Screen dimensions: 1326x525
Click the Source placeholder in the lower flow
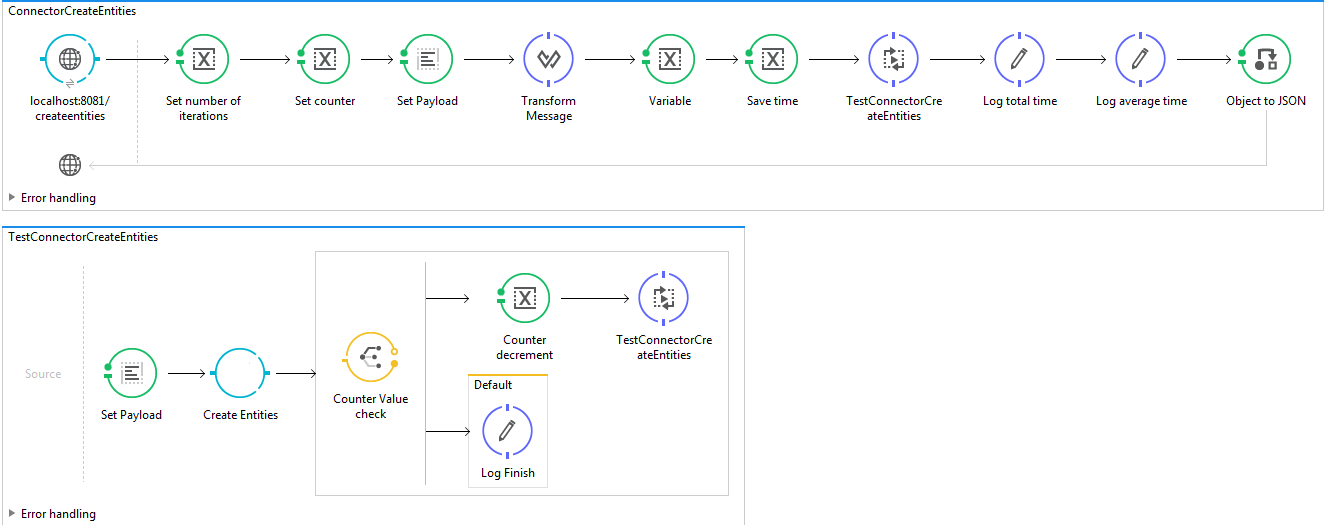point(43,374)
